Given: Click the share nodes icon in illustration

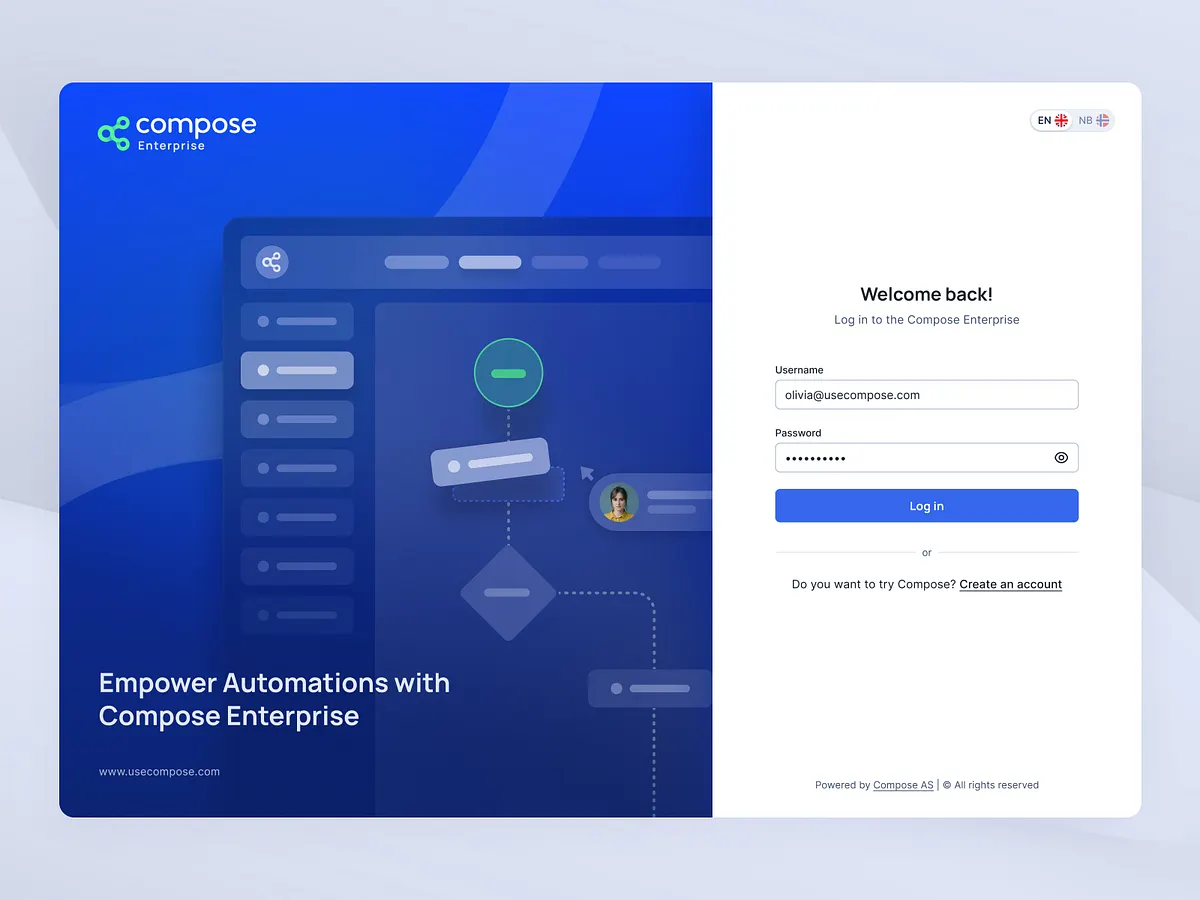Looking at the screenshot, I should [x=271, y=263].
